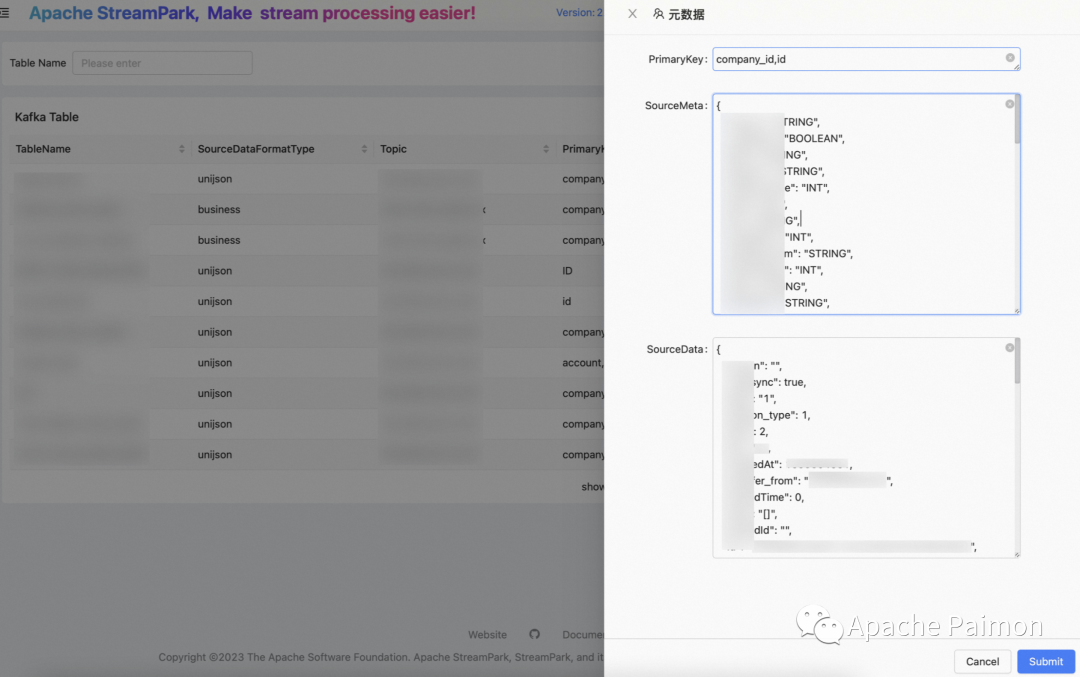
Task: Click in the PrimaryKey input field
Action: point(866,59)
